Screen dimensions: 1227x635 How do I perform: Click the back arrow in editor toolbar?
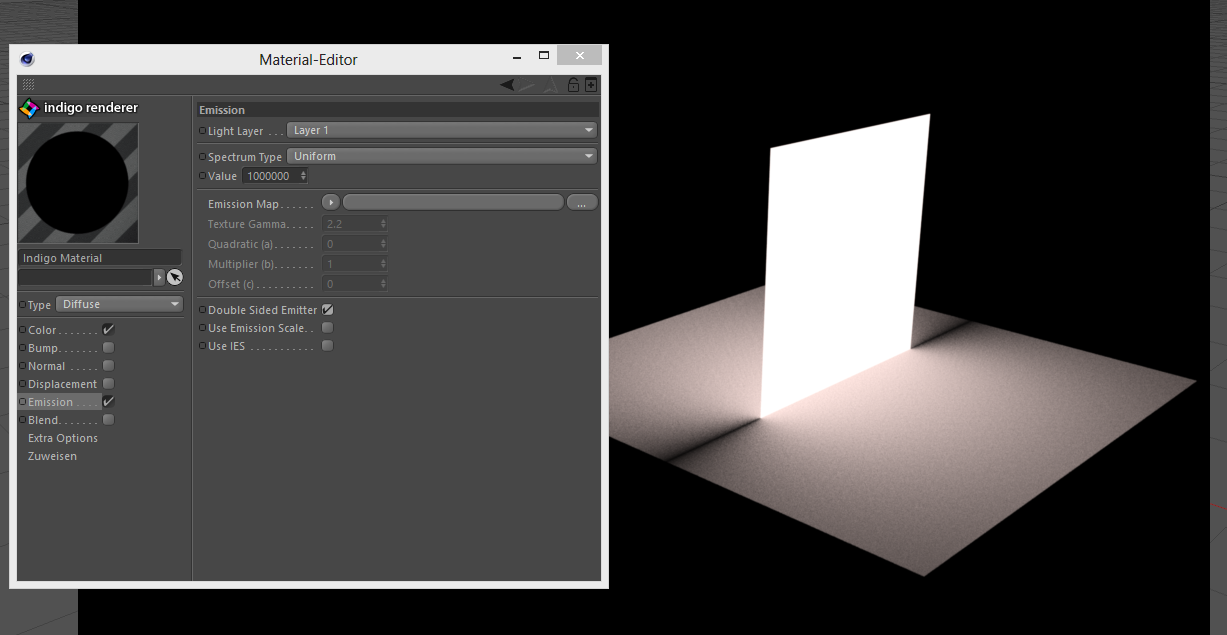[508, 85]
